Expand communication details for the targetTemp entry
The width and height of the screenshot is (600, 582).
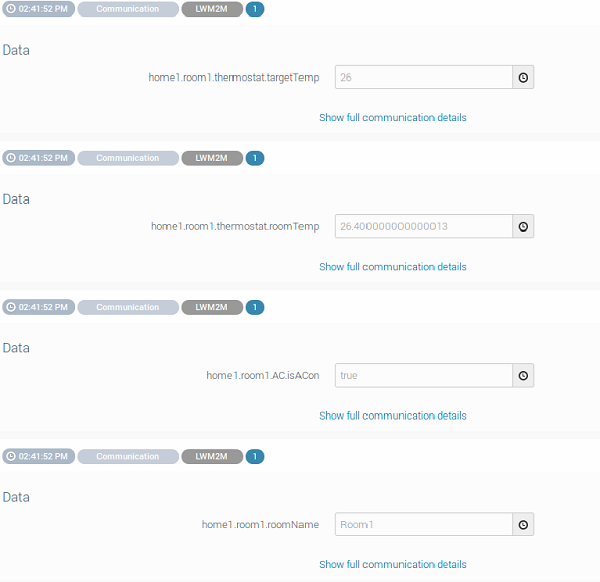392,117
